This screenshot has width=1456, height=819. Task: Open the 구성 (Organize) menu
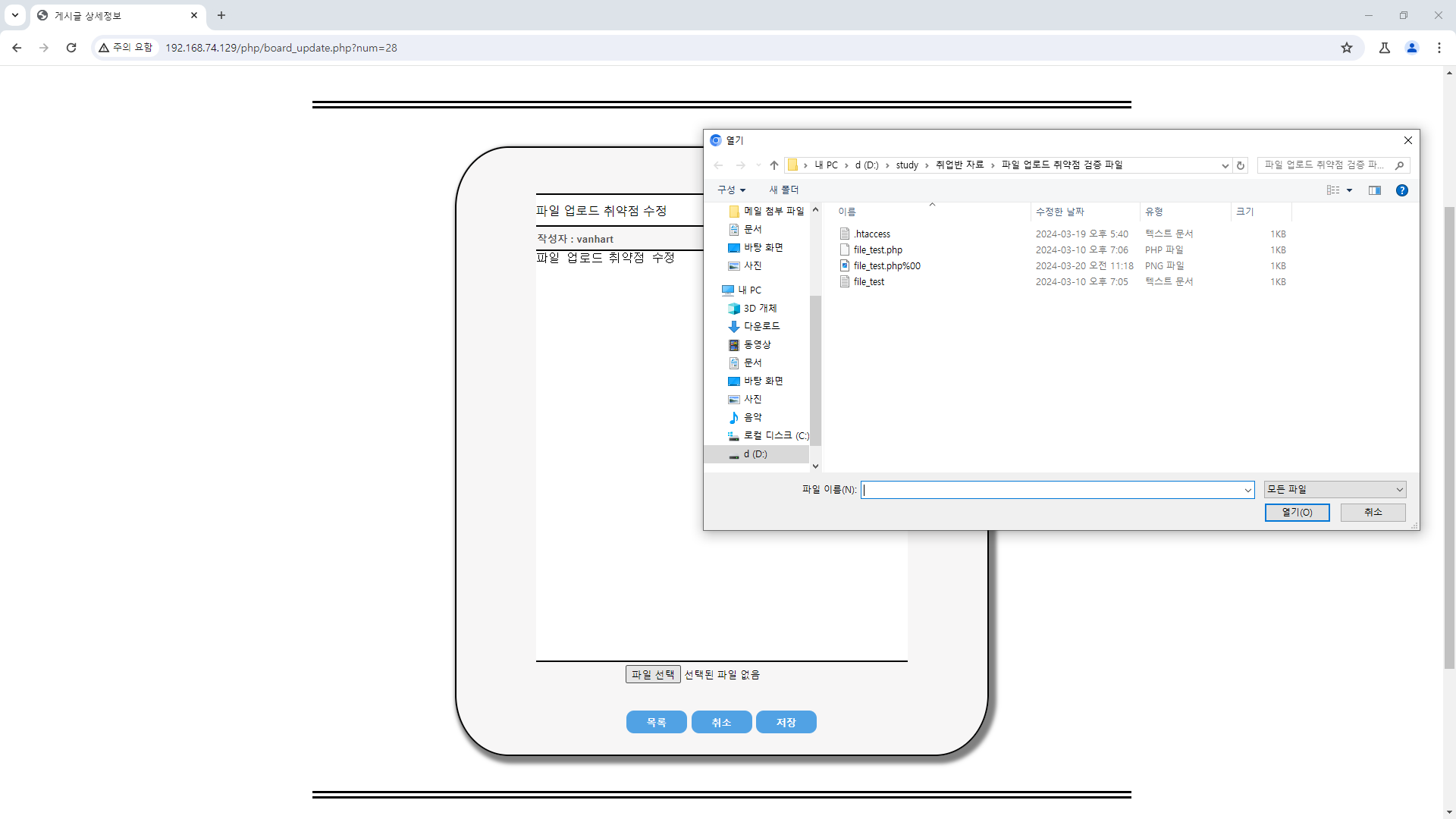[x=731, y=190]
